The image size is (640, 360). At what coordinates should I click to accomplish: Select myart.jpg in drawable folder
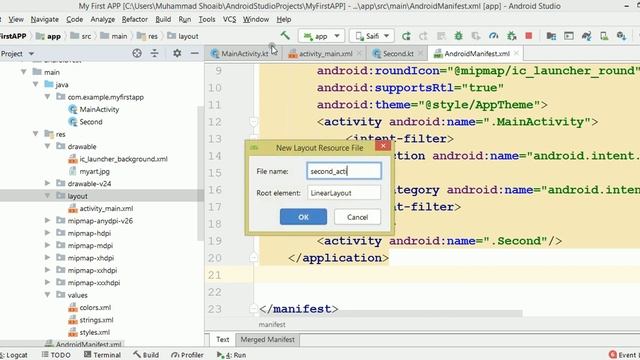click(x=94, y=171)
